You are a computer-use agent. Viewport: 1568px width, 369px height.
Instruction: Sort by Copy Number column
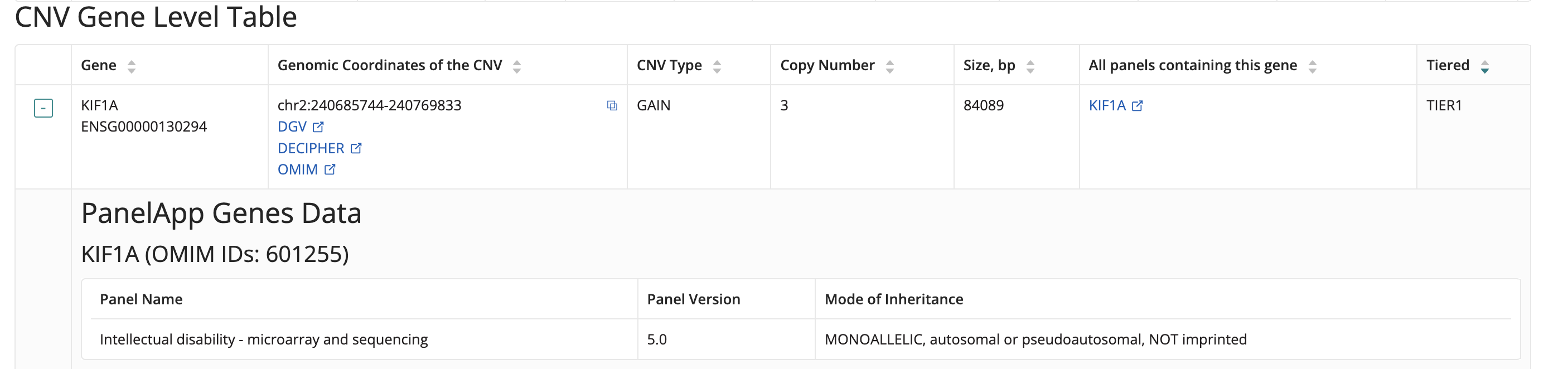point(890,66)
